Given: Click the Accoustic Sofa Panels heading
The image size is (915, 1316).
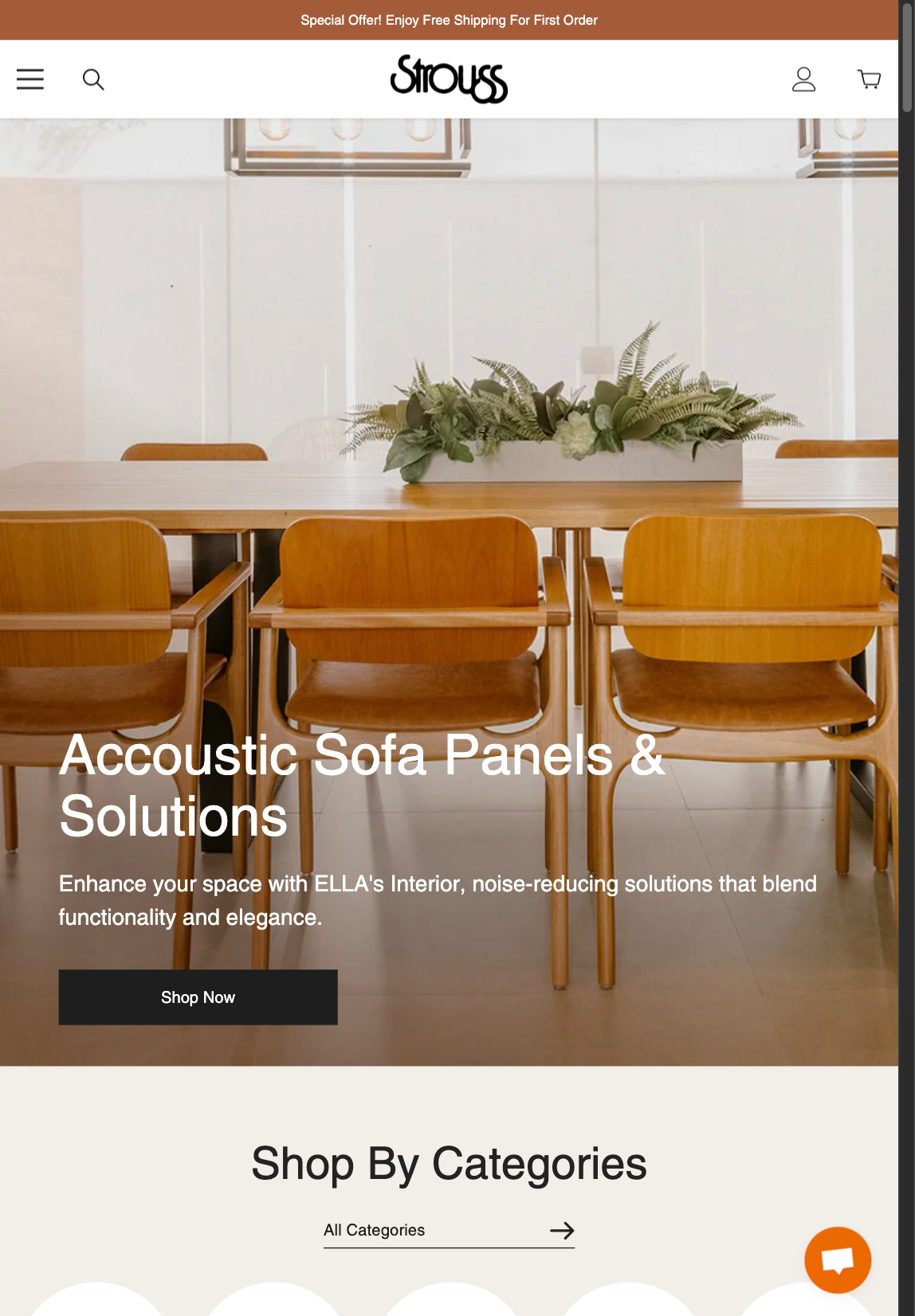Looking at the screenshot, I should [362, 785].
